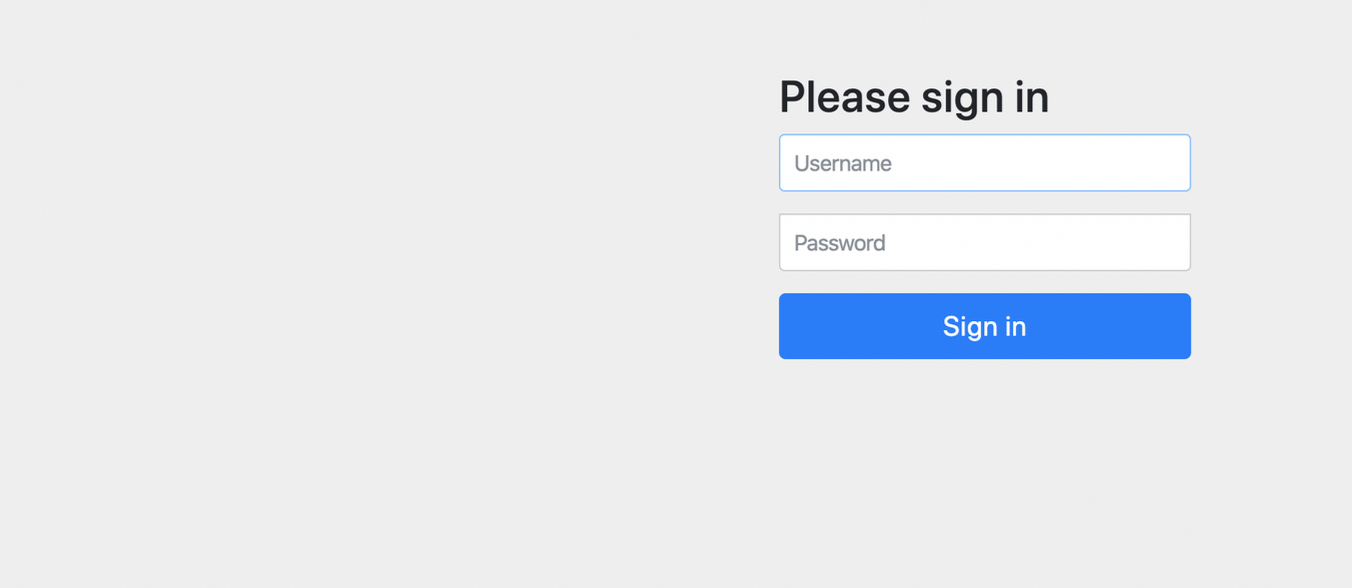Viewport: 1352px width, 588px height.
Task: Click the button below the Password field
Action: (x=984, y=326)
